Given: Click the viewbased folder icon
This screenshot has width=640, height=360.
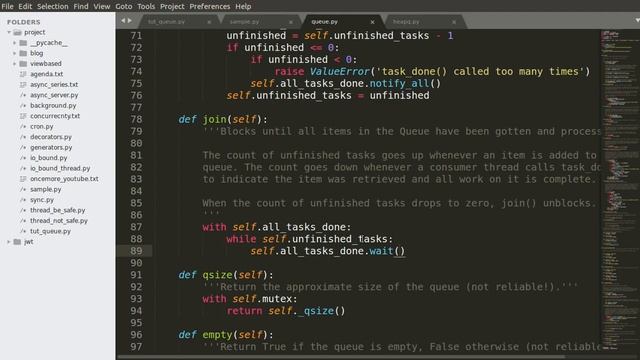Looking at the screenshot, I should click(23, 64).
